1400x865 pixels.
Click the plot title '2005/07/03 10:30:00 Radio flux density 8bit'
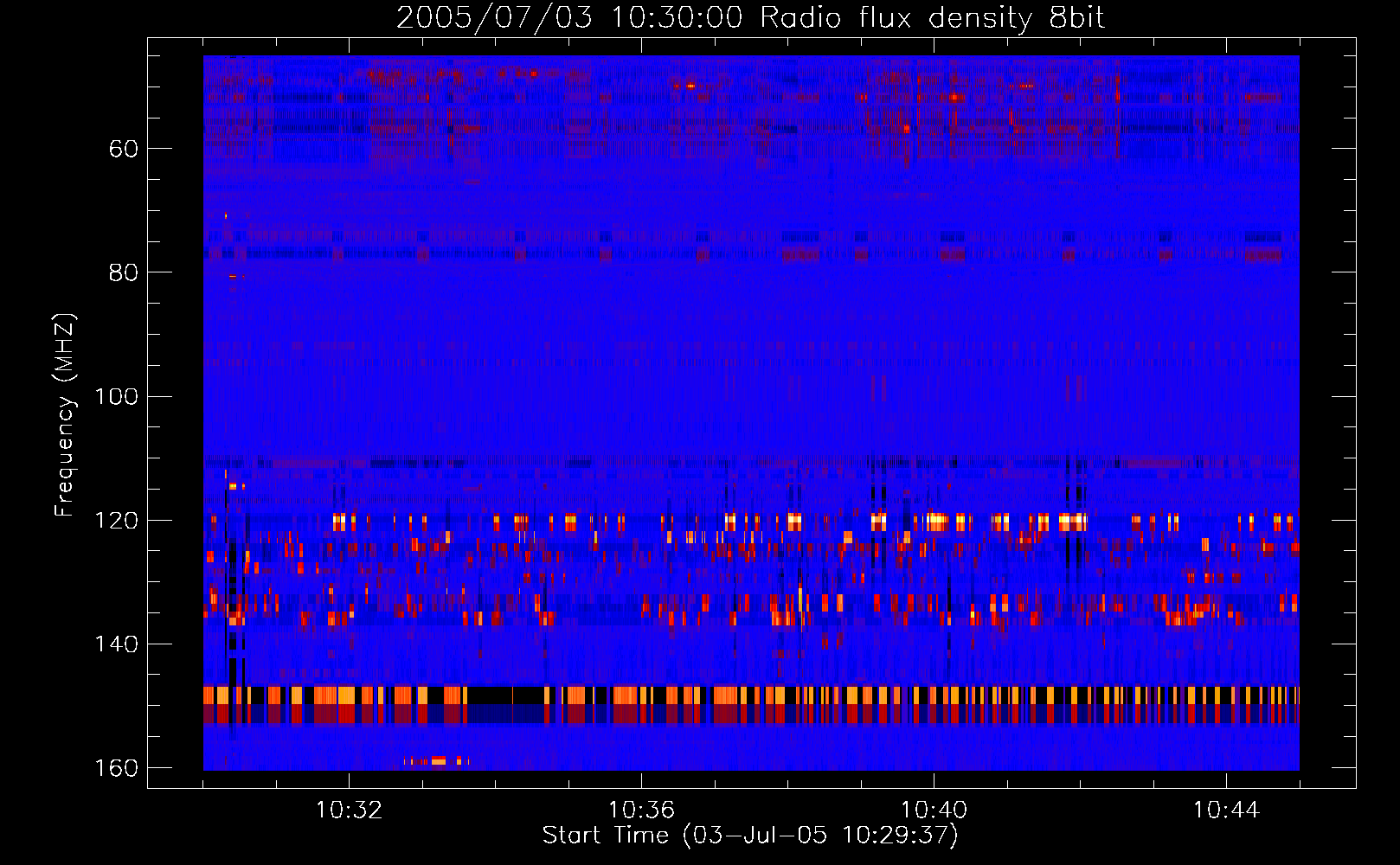tap(750, 18)
